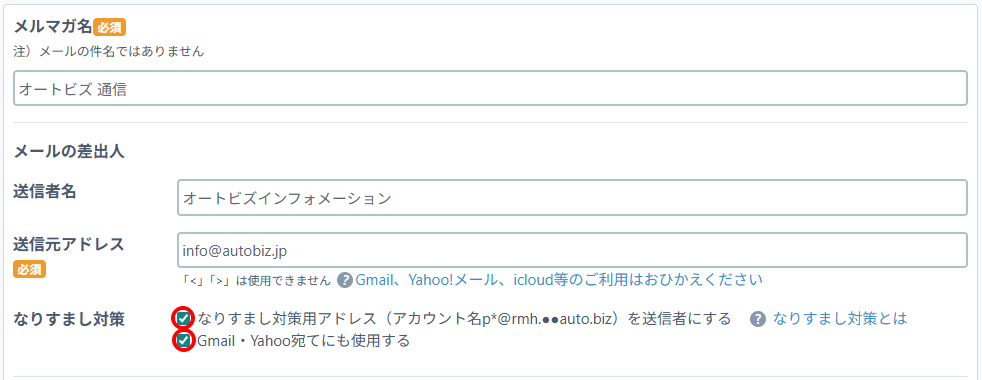982x380 pixels.
Task: Click the なりすまし対策用アドレス checkbox label text
Action: coord(464,319)
